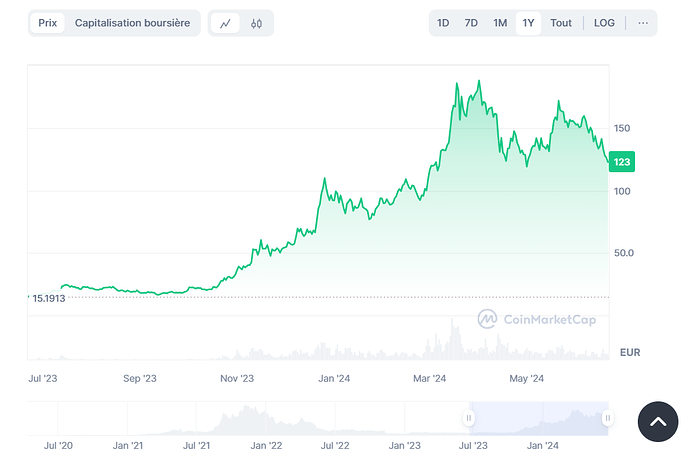Click the green 123 current price tag
The image size is (690, 459).
pos(622,162)
